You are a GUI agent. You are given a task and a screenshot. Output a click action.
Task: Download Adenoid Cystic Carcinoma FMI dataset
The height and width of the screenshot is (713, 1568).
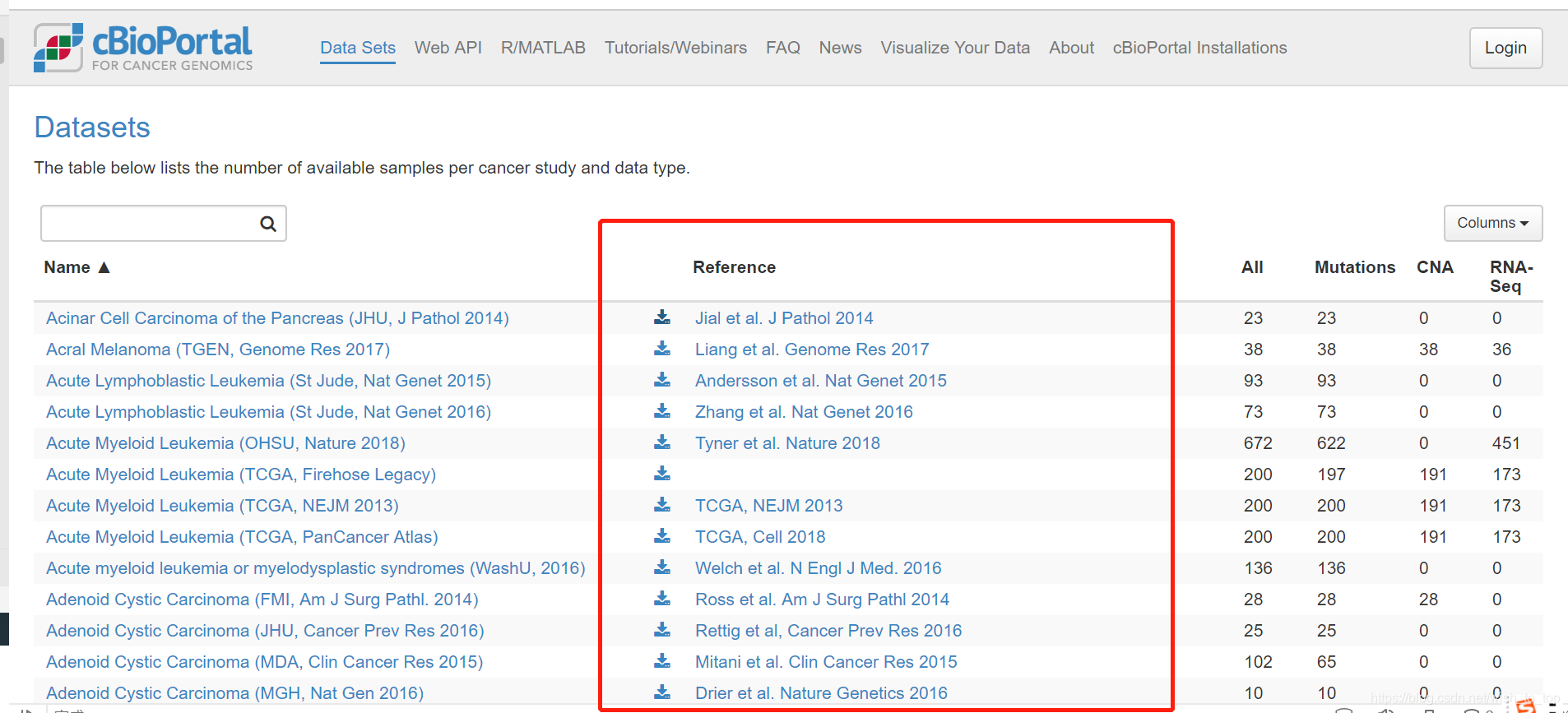tap(662, 599)
